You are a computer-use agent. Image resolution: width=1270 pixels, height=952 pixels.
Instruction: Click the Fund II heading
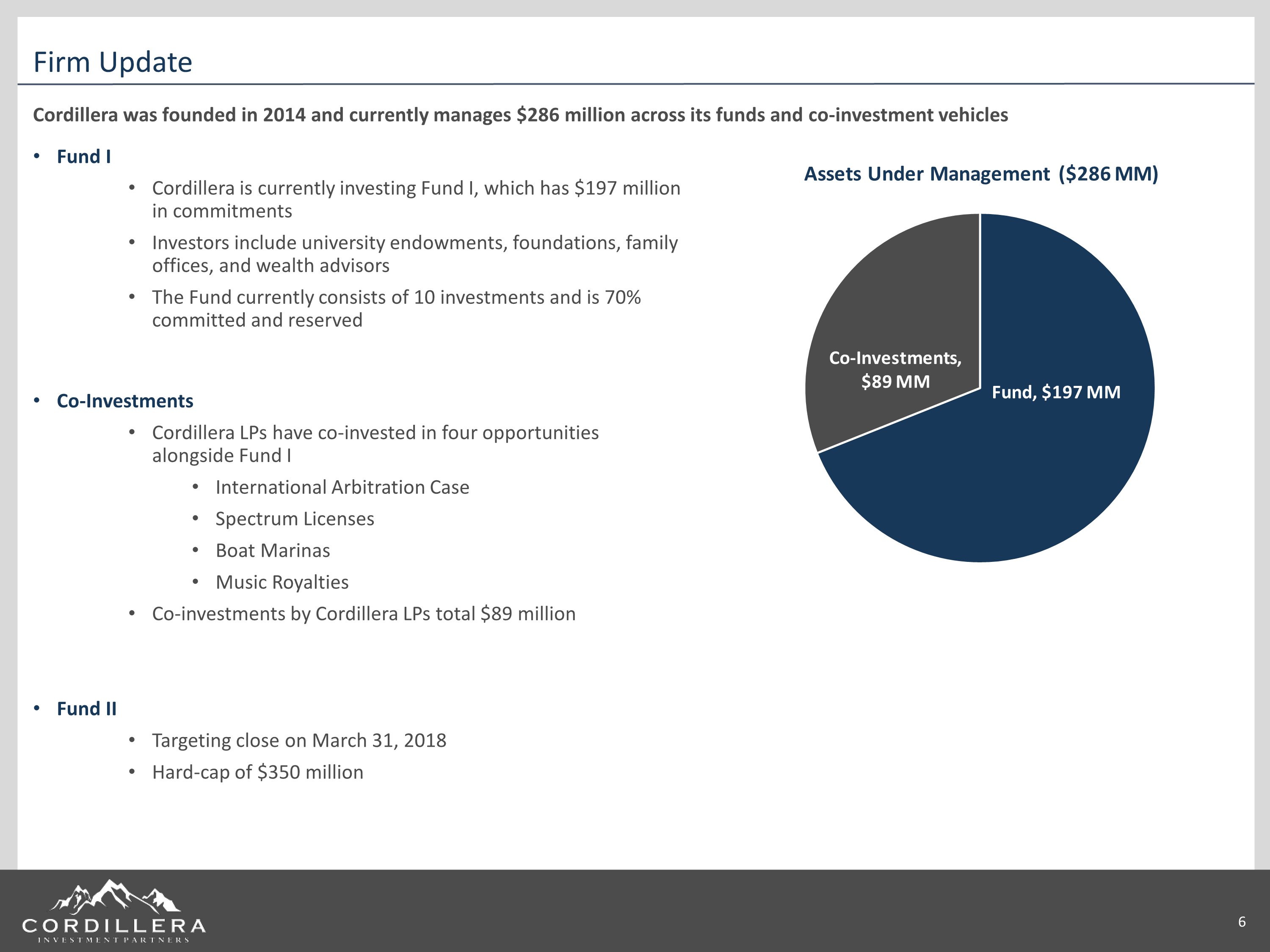[86, 709]
